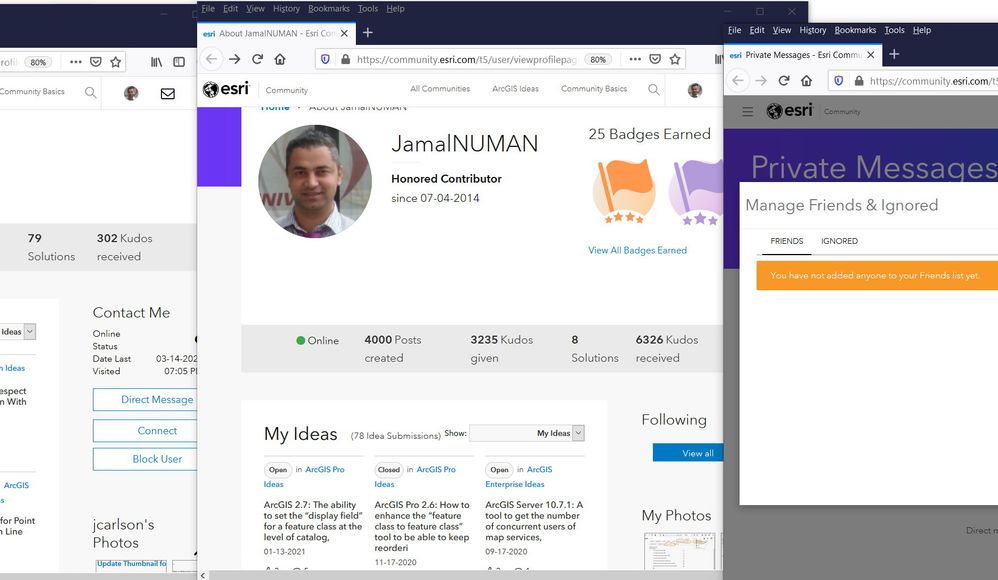Close the About JamalNUMAN tab

pyautogui.click(x=344, y=33)
